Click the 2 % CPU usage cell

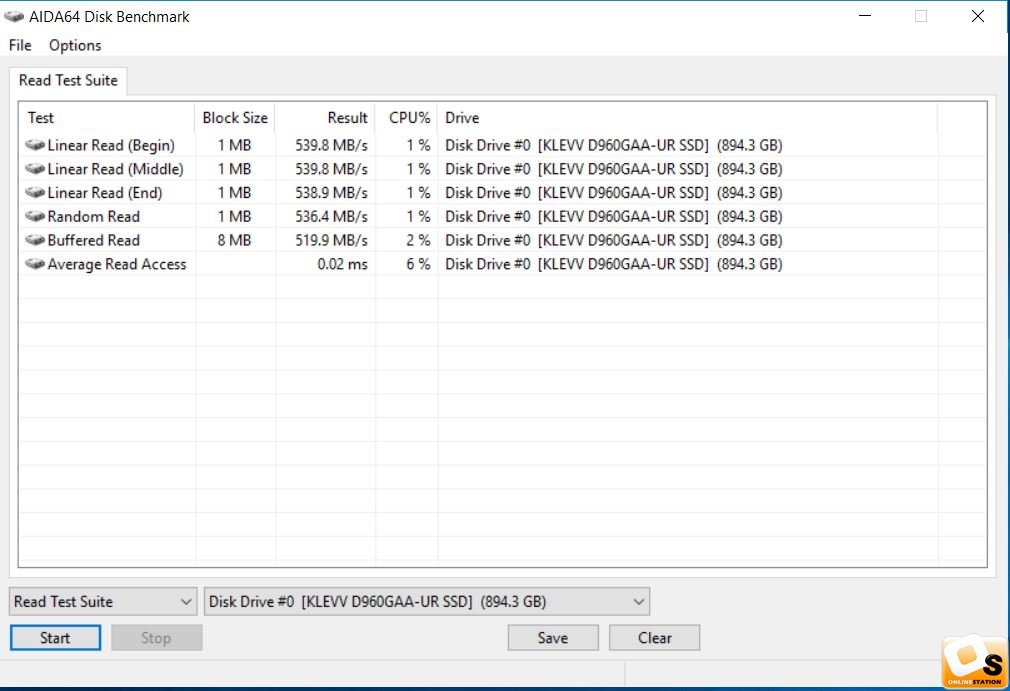tap(418, 240)
